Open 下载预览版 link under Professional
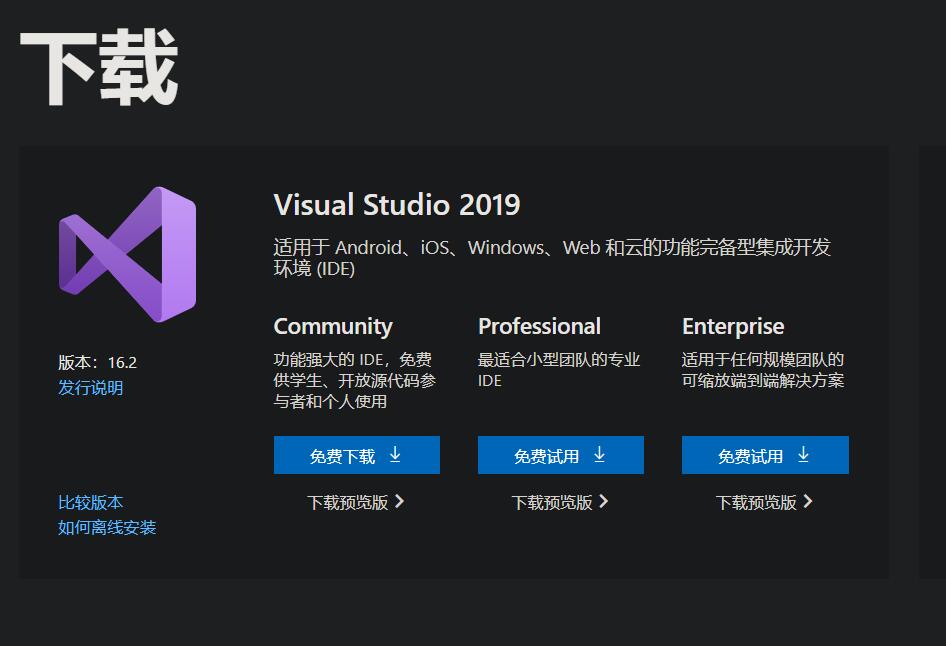The height and width of the screenshot is (646, 946). click(x=560, y=502)
